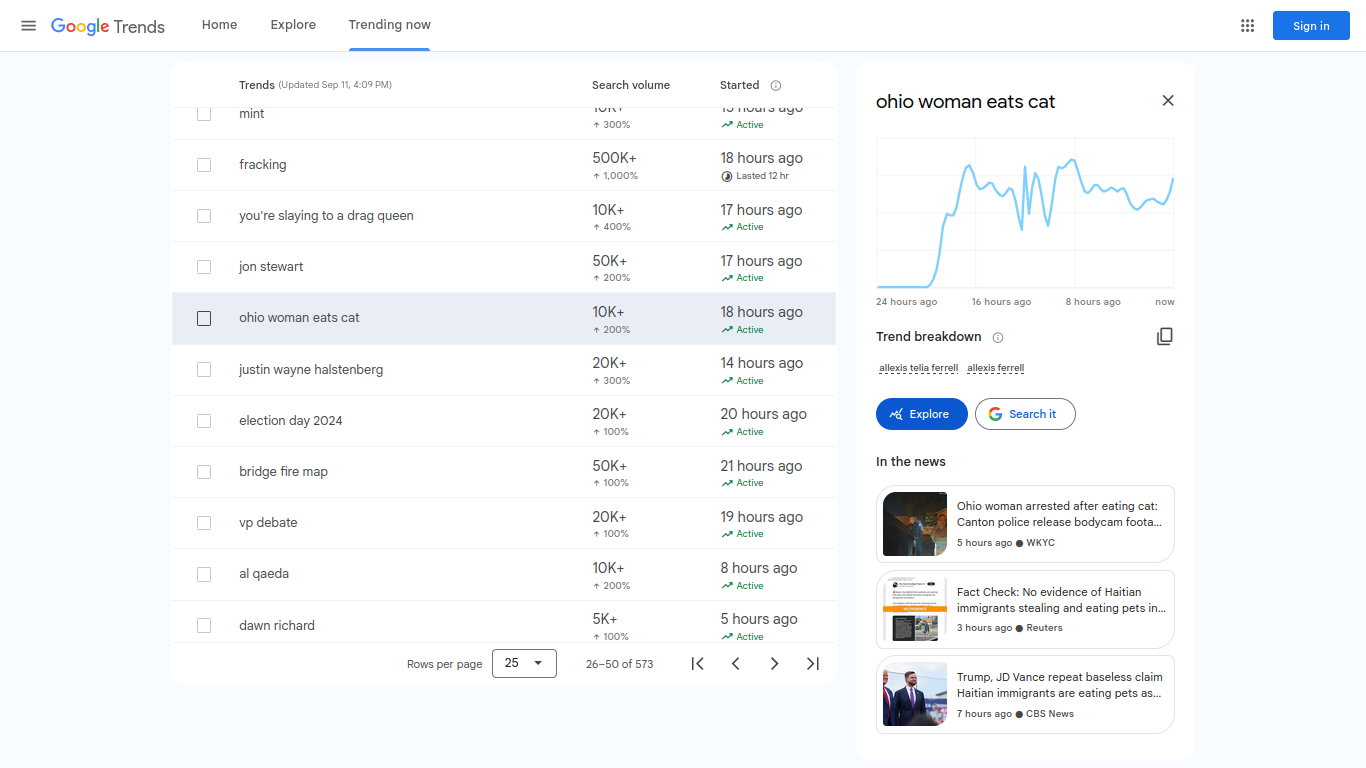Click the Sign in button

[x=1311, y=26]
